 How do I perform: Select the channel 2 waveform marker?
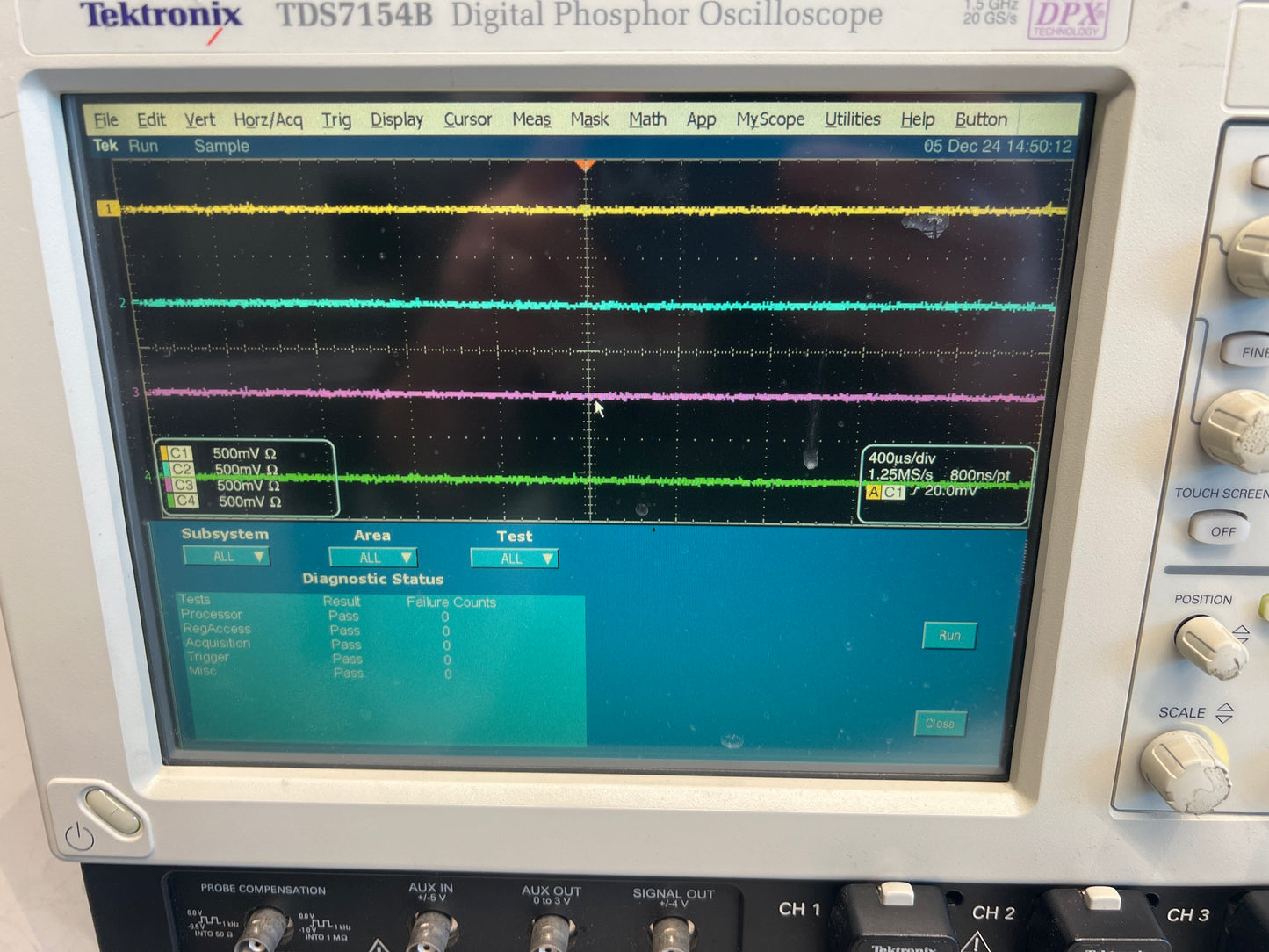pyautogui.click(x=123, y=303)
